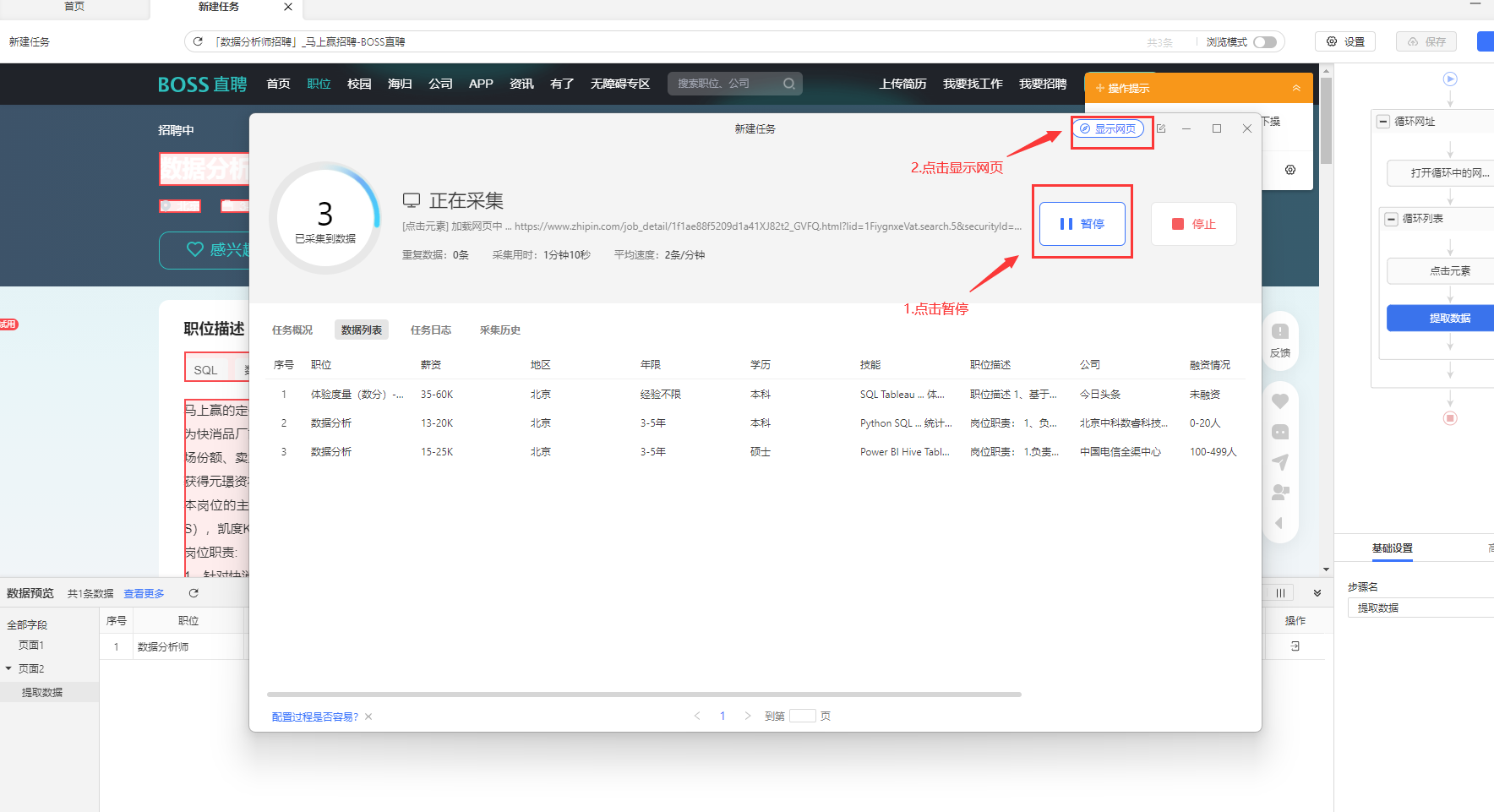The width and height of the screenshot is (1494, 812).
Task: Collapse the 操作提示 orange panel
Action: pyautogui.click(x=1296, y=88)
